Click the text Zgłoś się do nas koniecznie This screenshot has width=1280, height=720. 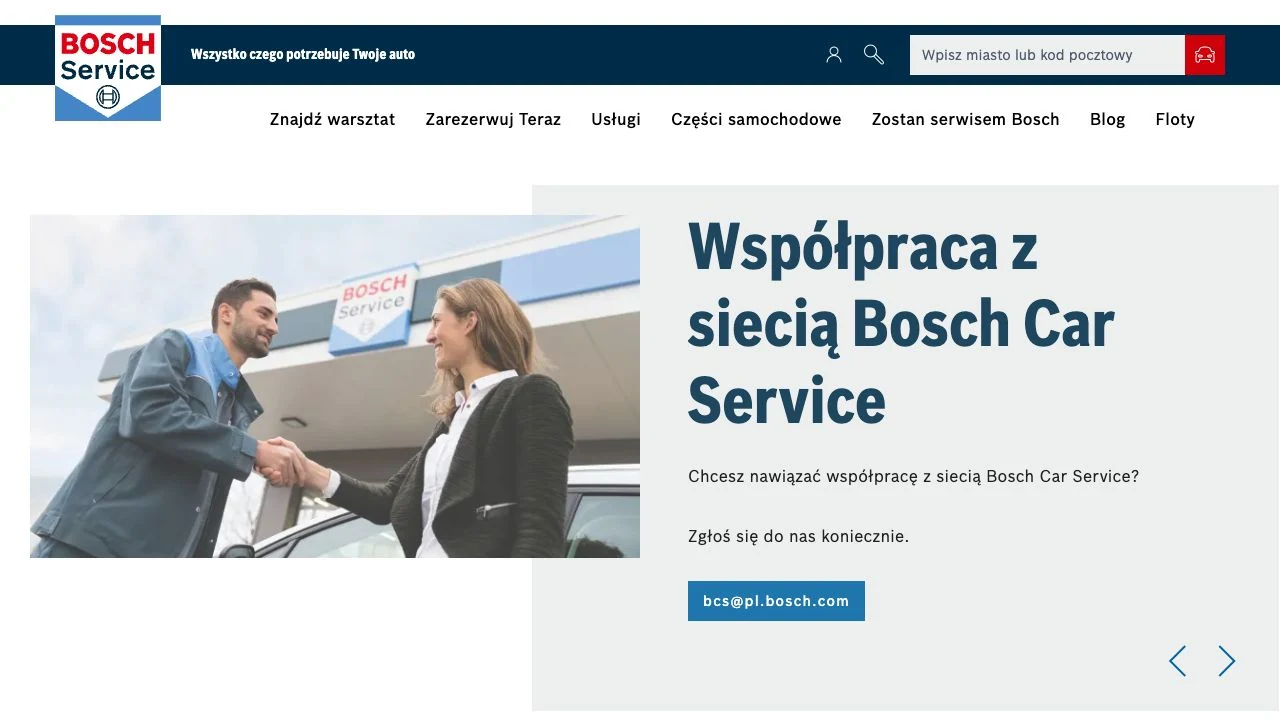tap(799, 536)
